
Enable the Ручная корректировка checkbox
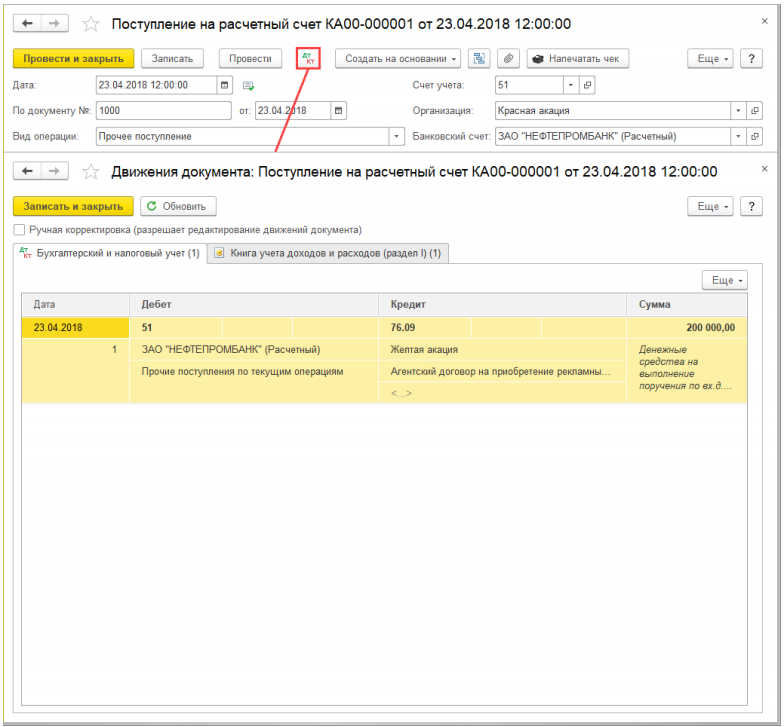[x=19, y=230]
